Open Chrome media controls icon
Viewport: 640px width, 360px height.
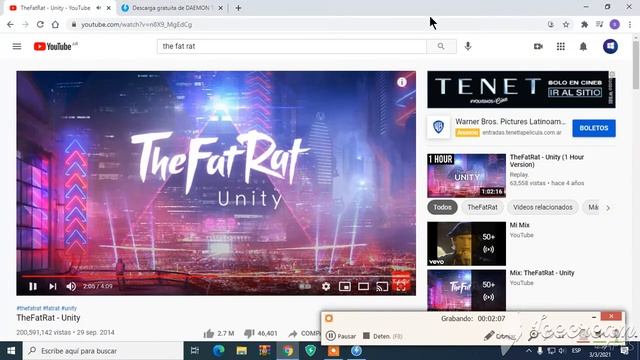point(600,24)
